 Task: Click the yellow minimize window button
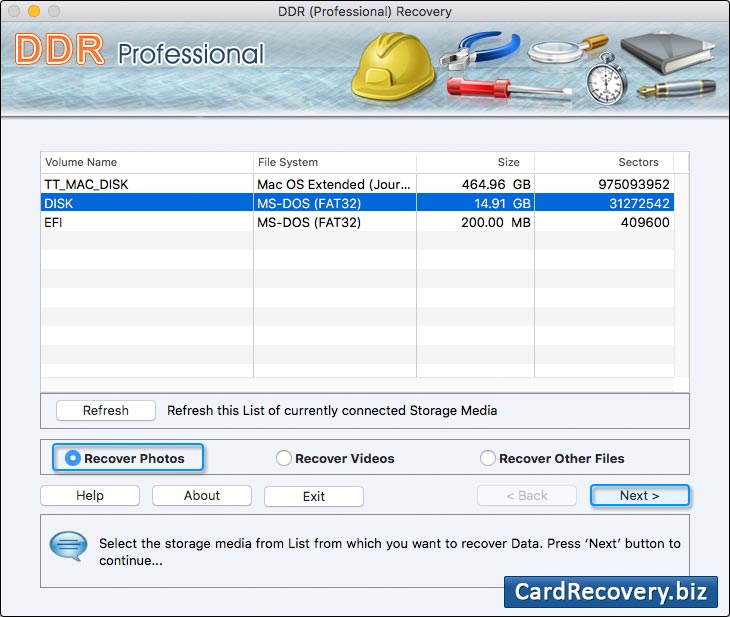34,11
